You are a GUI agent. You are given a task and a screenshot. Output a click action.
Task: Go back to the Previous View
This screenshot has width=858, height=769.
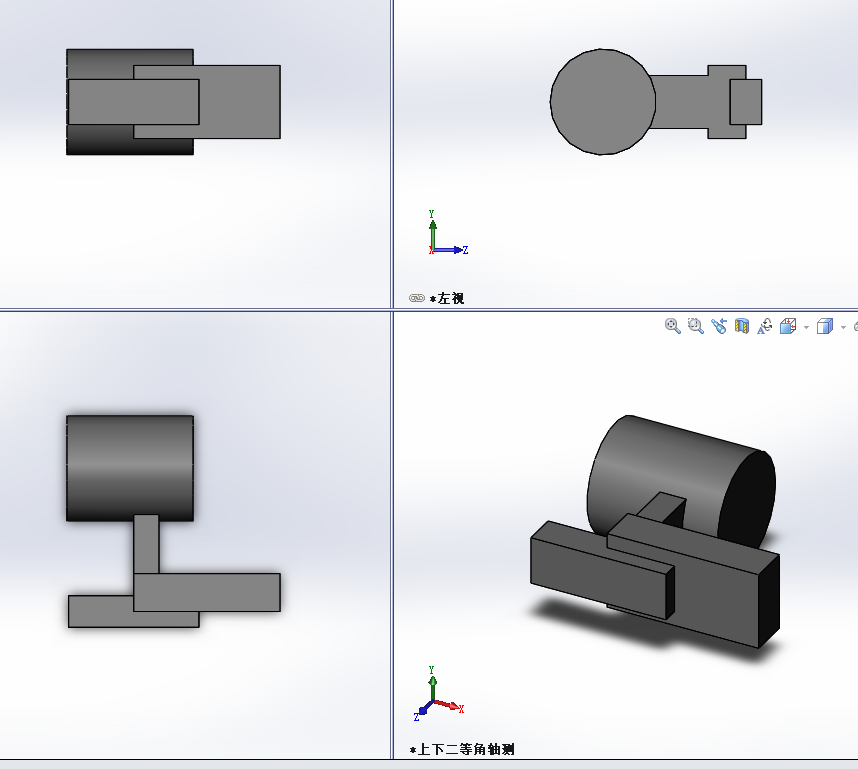pos(718,326)
